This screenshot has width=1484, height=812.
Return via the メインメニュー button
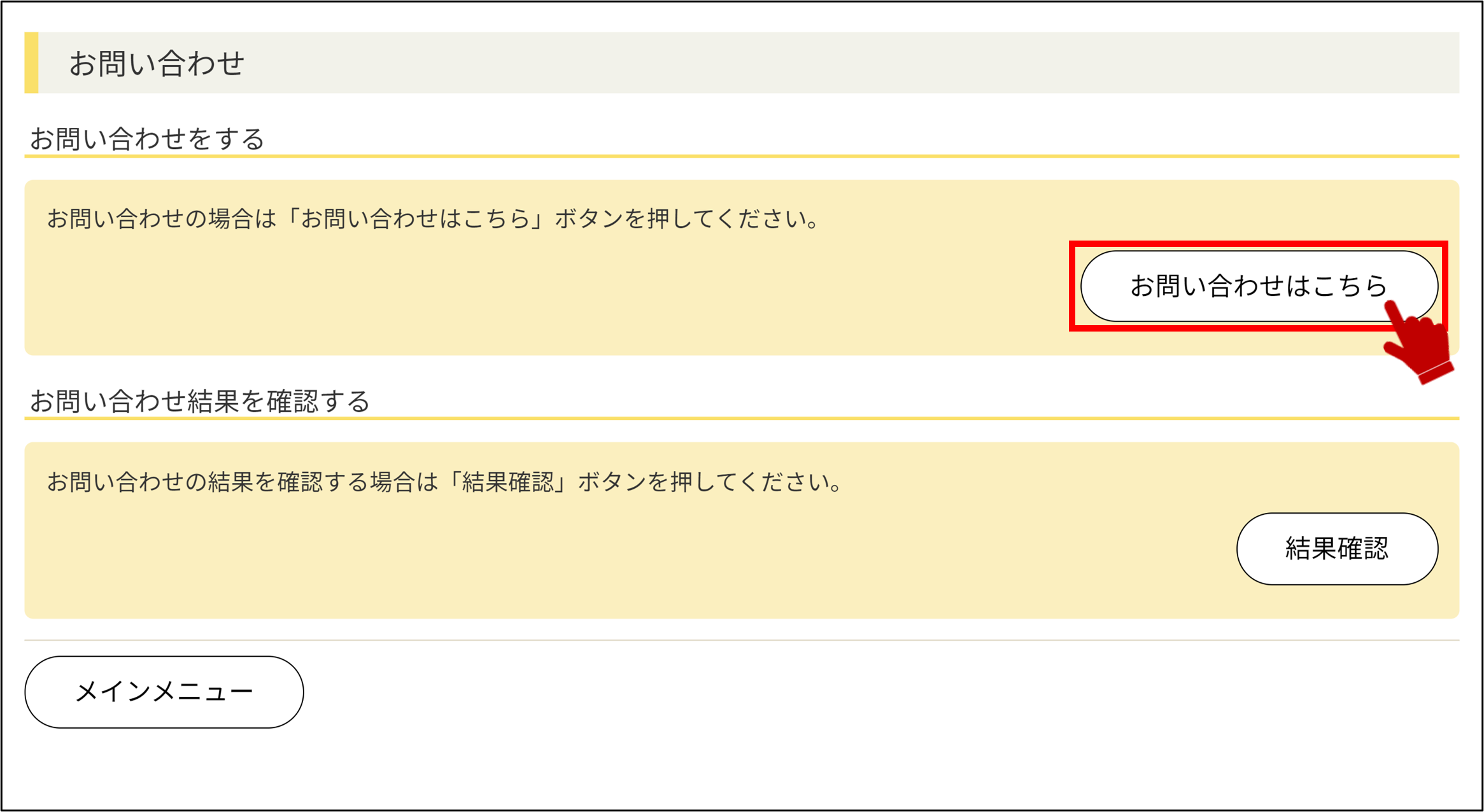pyautogui.click(x=164, y=692)
